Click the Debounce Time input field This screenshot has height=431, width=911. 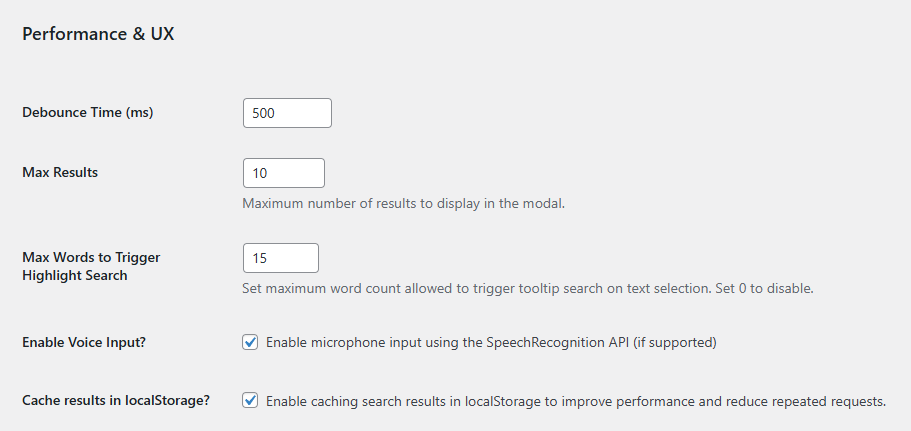287,113
